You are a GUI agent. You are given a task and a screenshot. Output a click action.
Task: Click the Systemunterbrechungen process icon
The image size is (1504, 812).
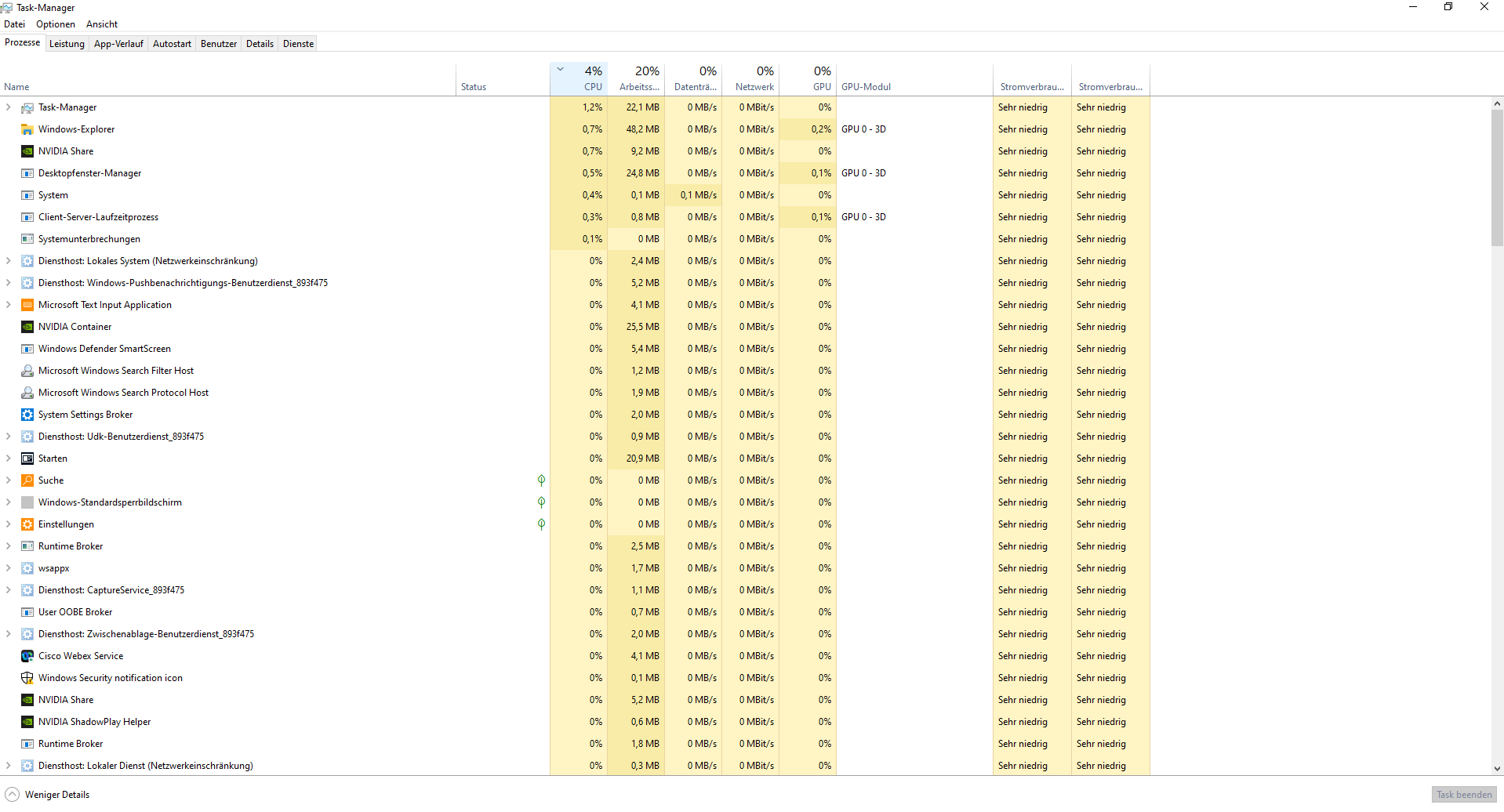[x=27, y=239]
